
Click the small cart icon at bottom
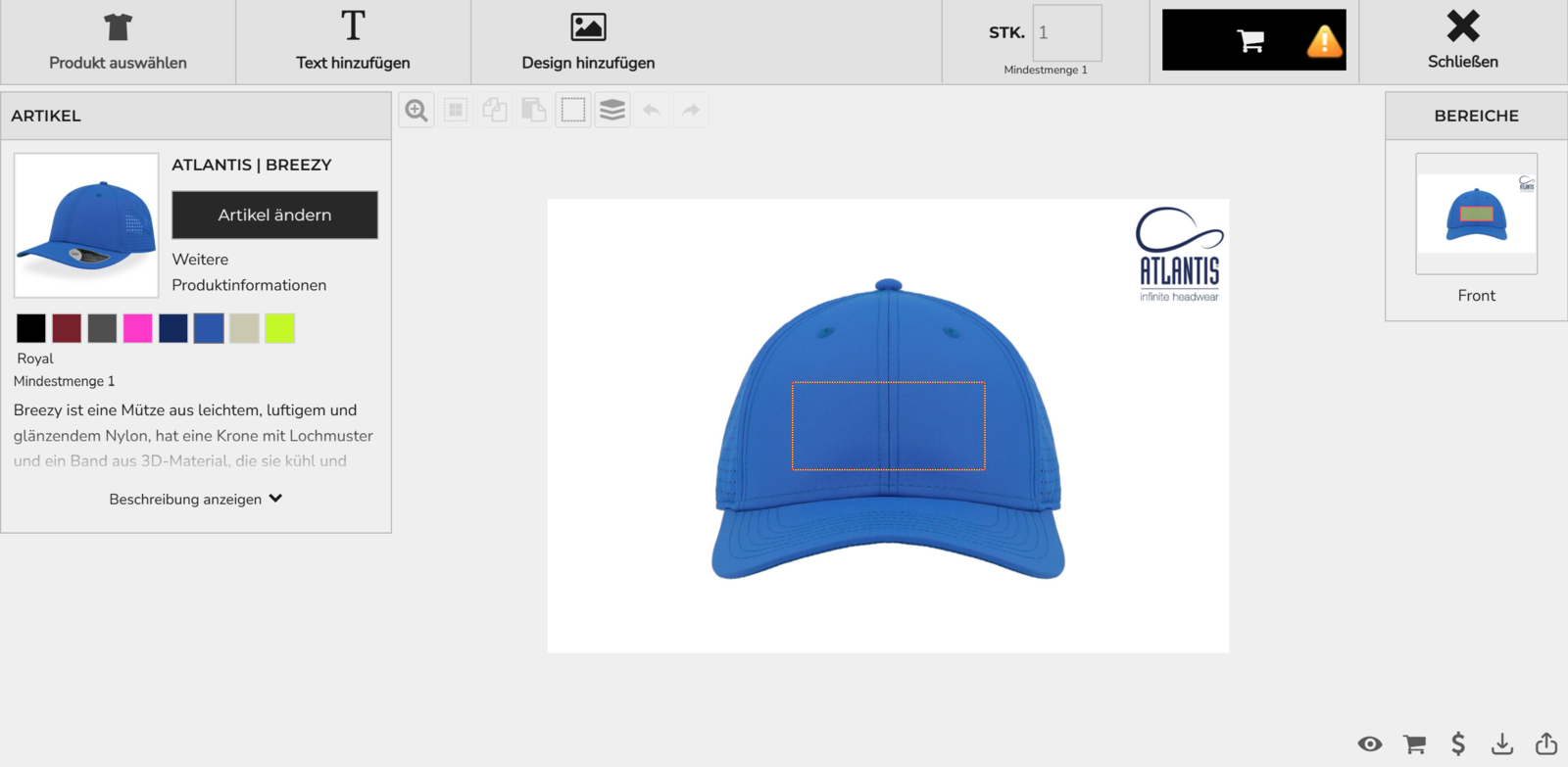pyautogui.click(x=1414, y=744)
